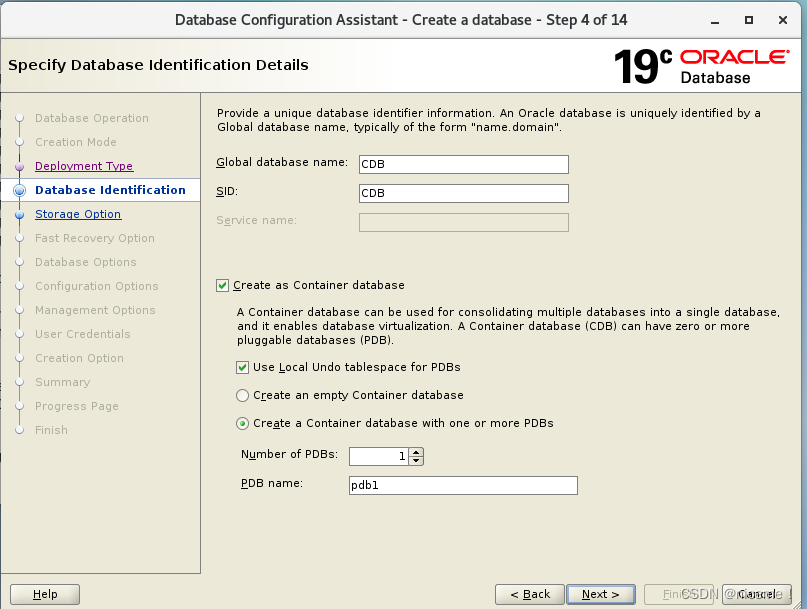Click Creation Mode step label
This screenshot has height=609, width=807.
(76, 142)
